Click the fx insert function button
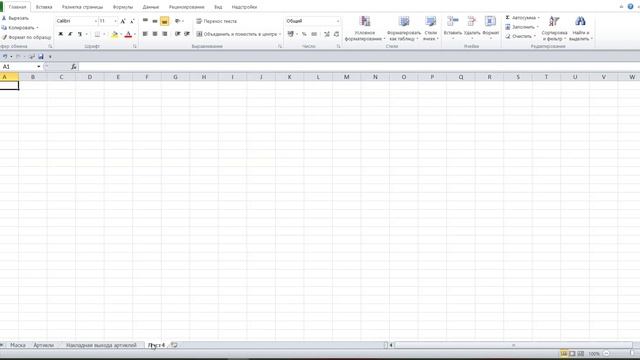The width and height of the screenshot is (640, 360). (x=73, y=67)
